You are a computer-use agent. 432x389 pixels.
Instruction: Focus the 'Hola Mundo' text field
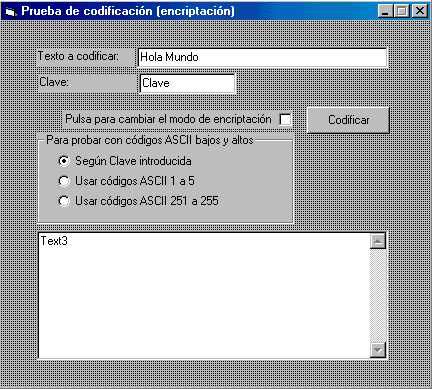pyautogui.click(x=262, y=57)
